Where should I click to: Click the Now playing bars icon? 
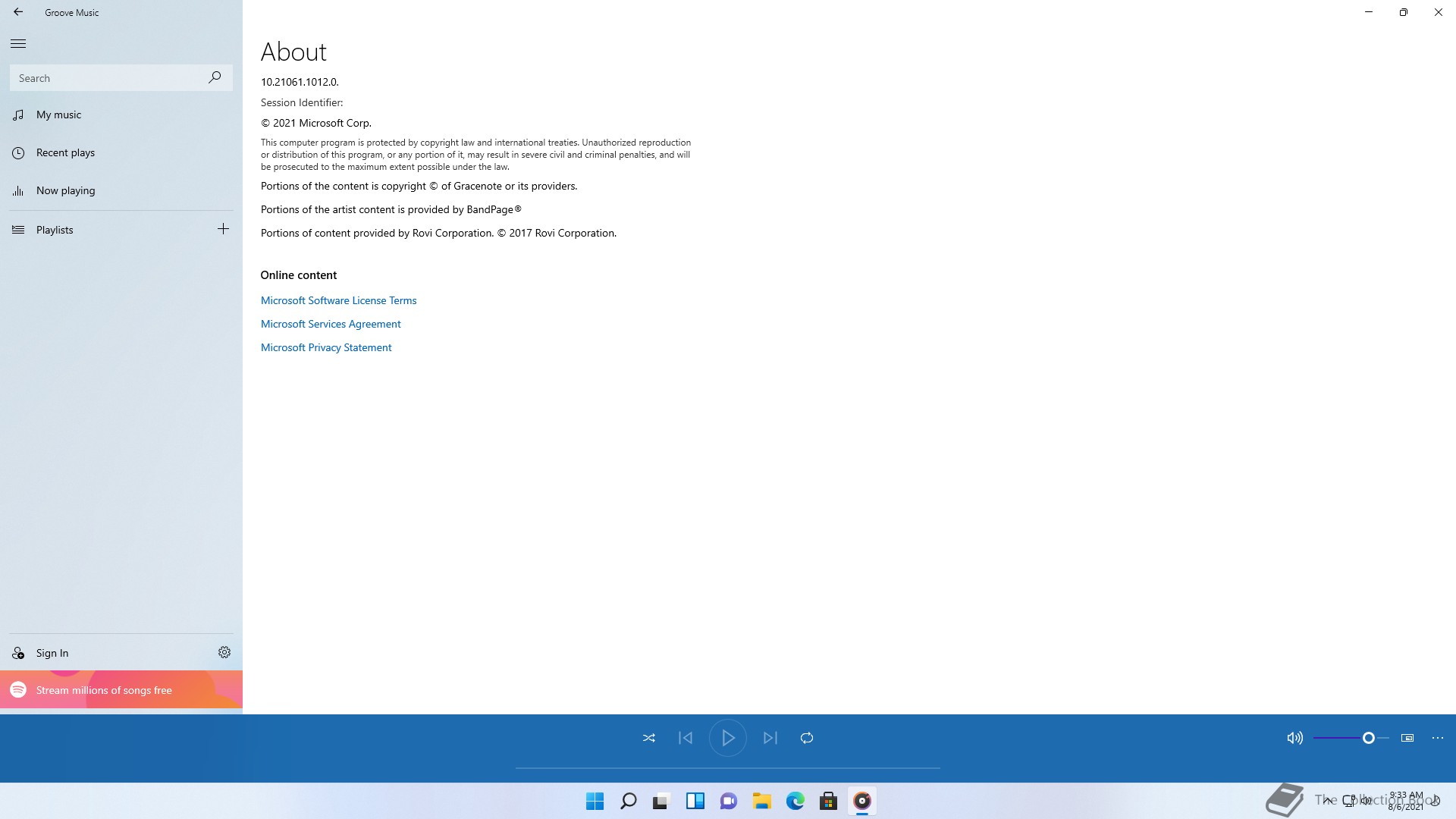(x=18, y=191)
